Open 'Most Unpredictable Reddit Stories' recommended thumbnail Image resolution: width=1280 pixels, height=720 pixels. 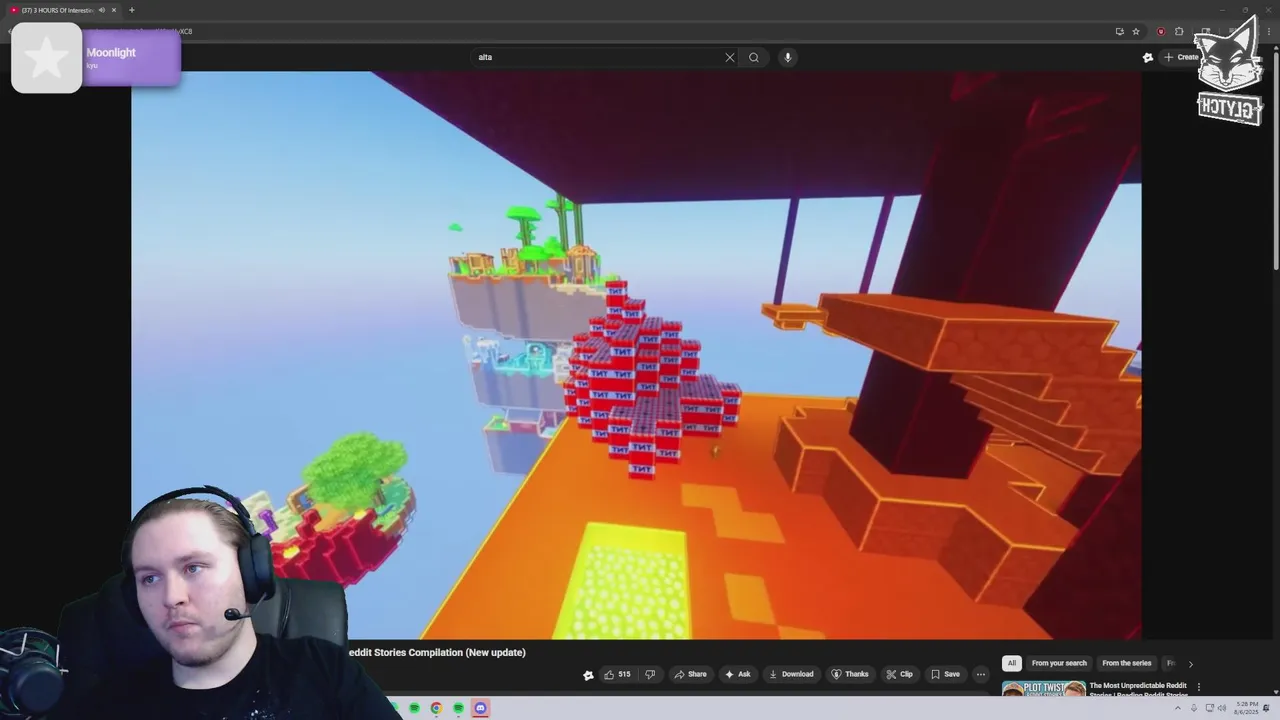(1044, 689)
